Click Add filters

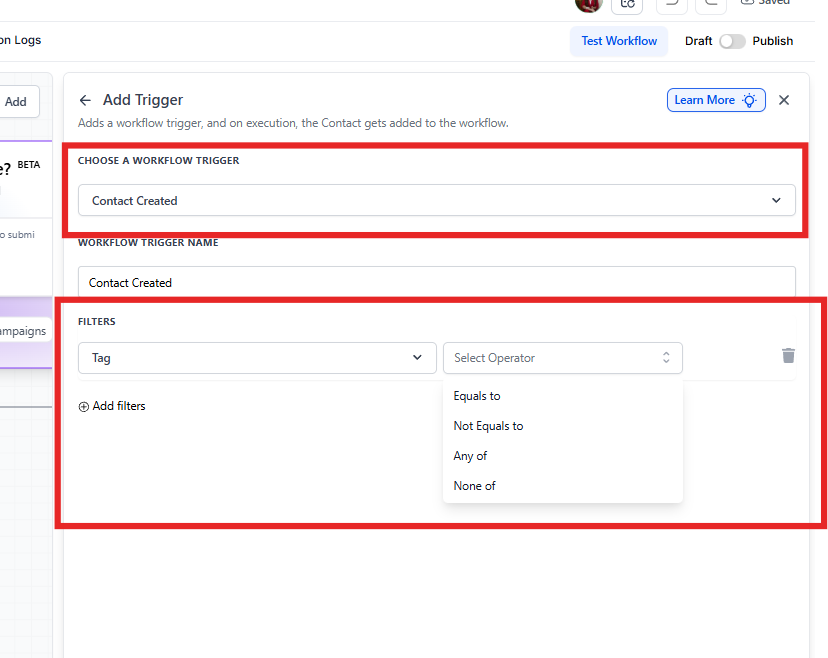(x=112, y=406)
